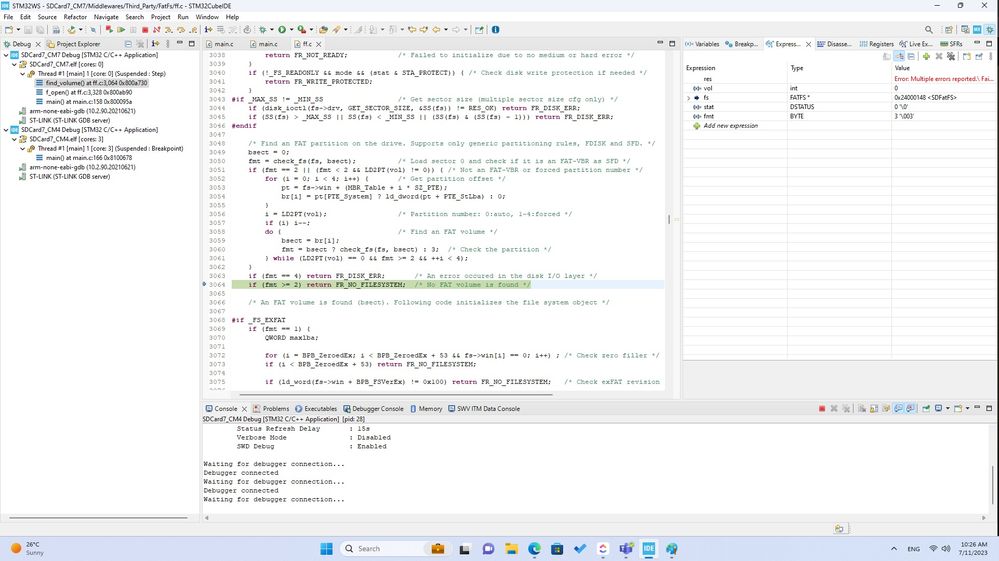The height and width of the screenshot is (561, 999).
Task: Switch to the Debug perspective icon
Action: [x=989, y=29]
